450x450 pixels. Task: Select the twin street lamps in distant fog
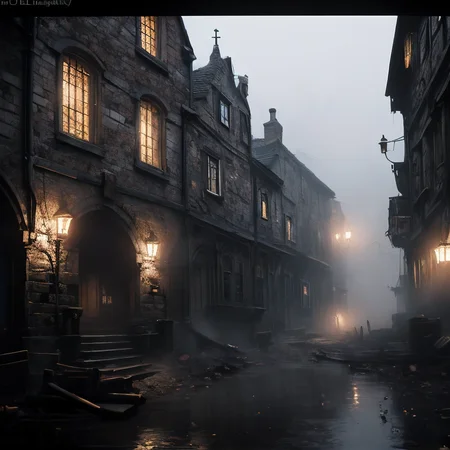tap(343, 236)
